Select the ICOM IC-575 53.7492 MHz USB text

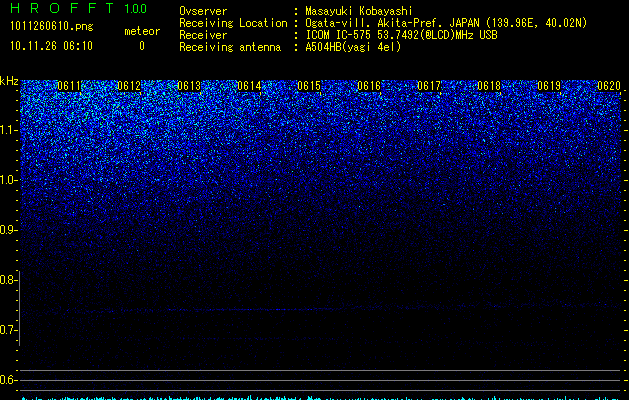(401, 35)
